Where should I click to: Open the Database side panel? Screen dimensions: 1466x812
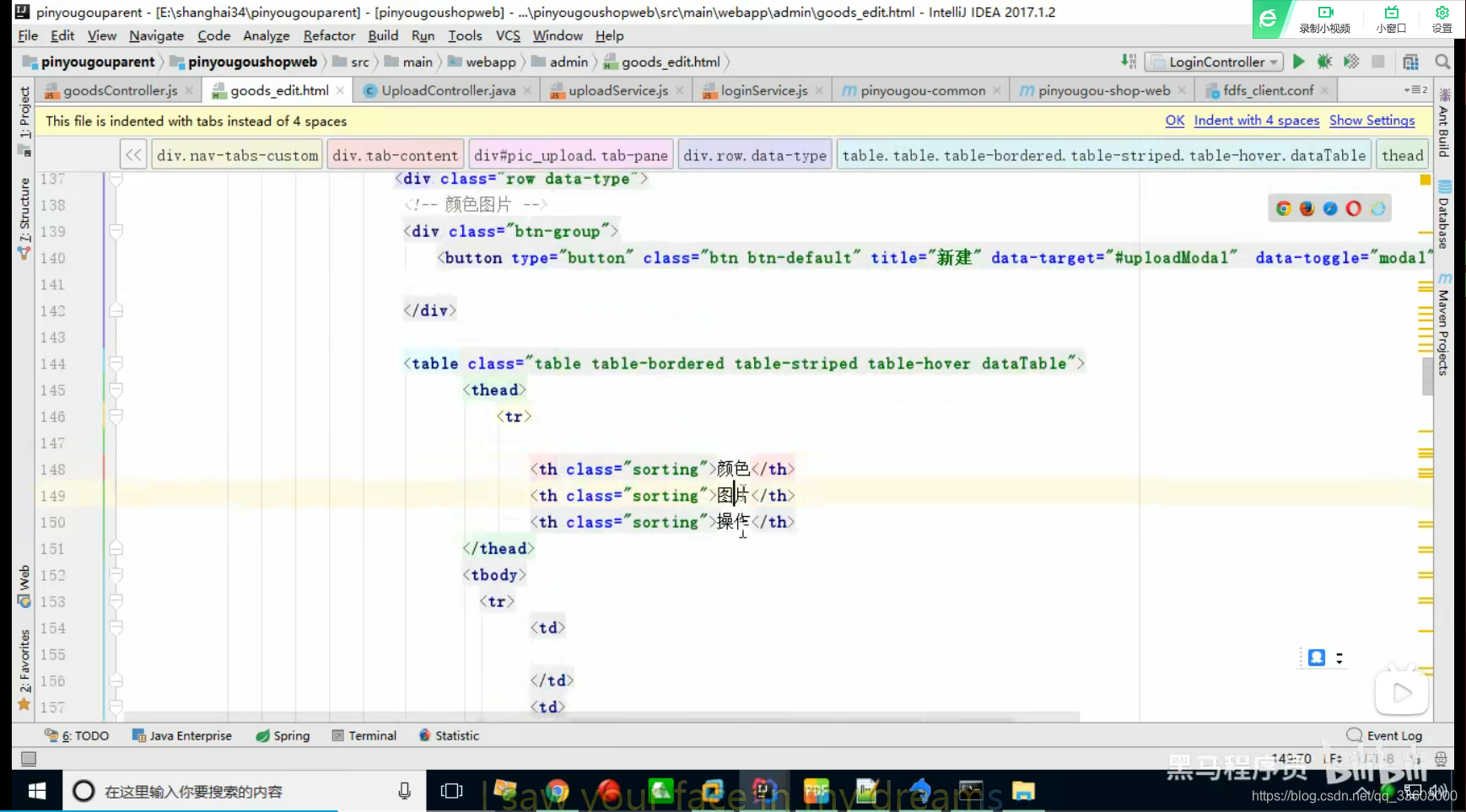pos(1444,215)
